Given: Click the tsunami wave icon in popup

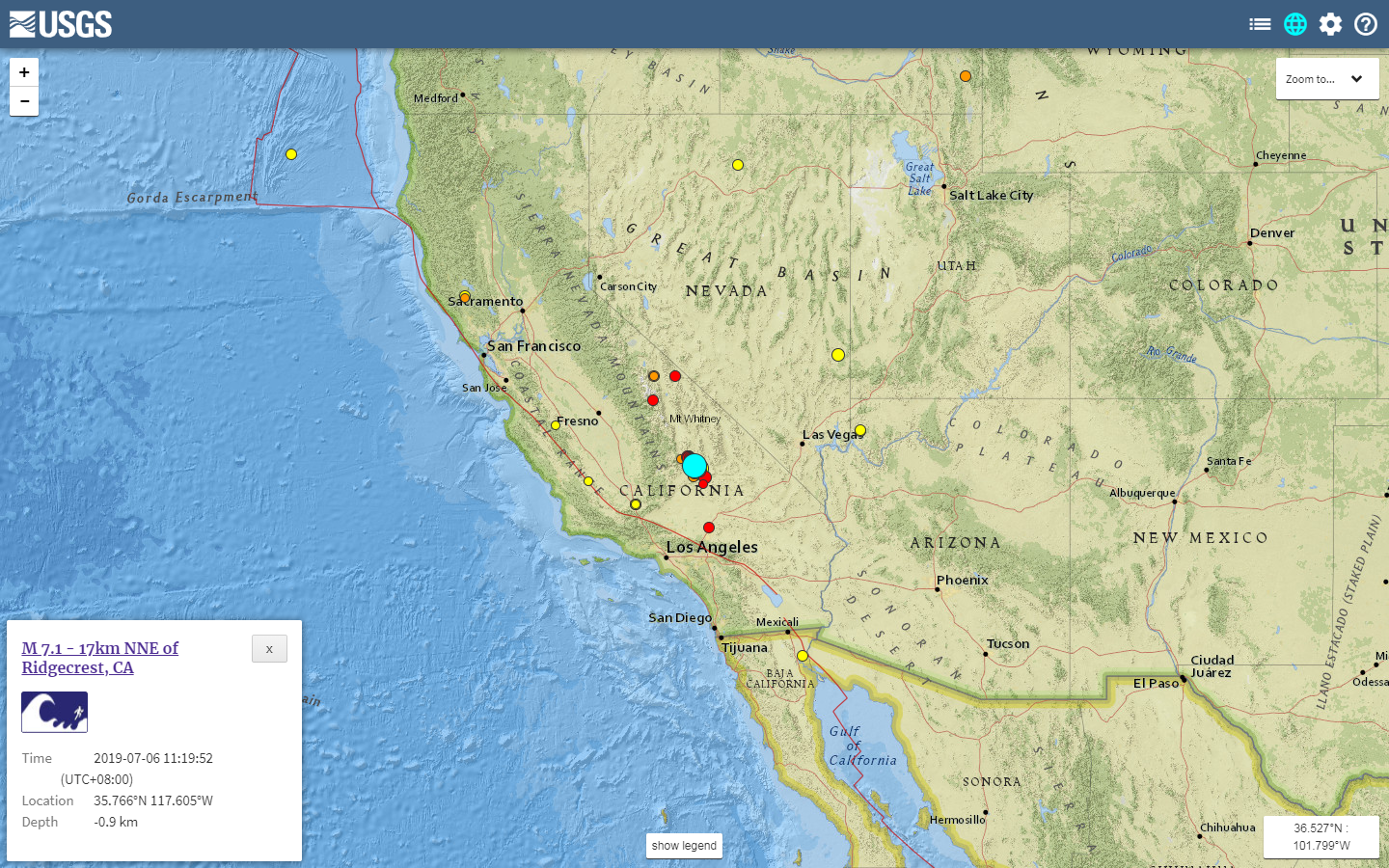Looking at the screenshot, I should click(55, 713).
